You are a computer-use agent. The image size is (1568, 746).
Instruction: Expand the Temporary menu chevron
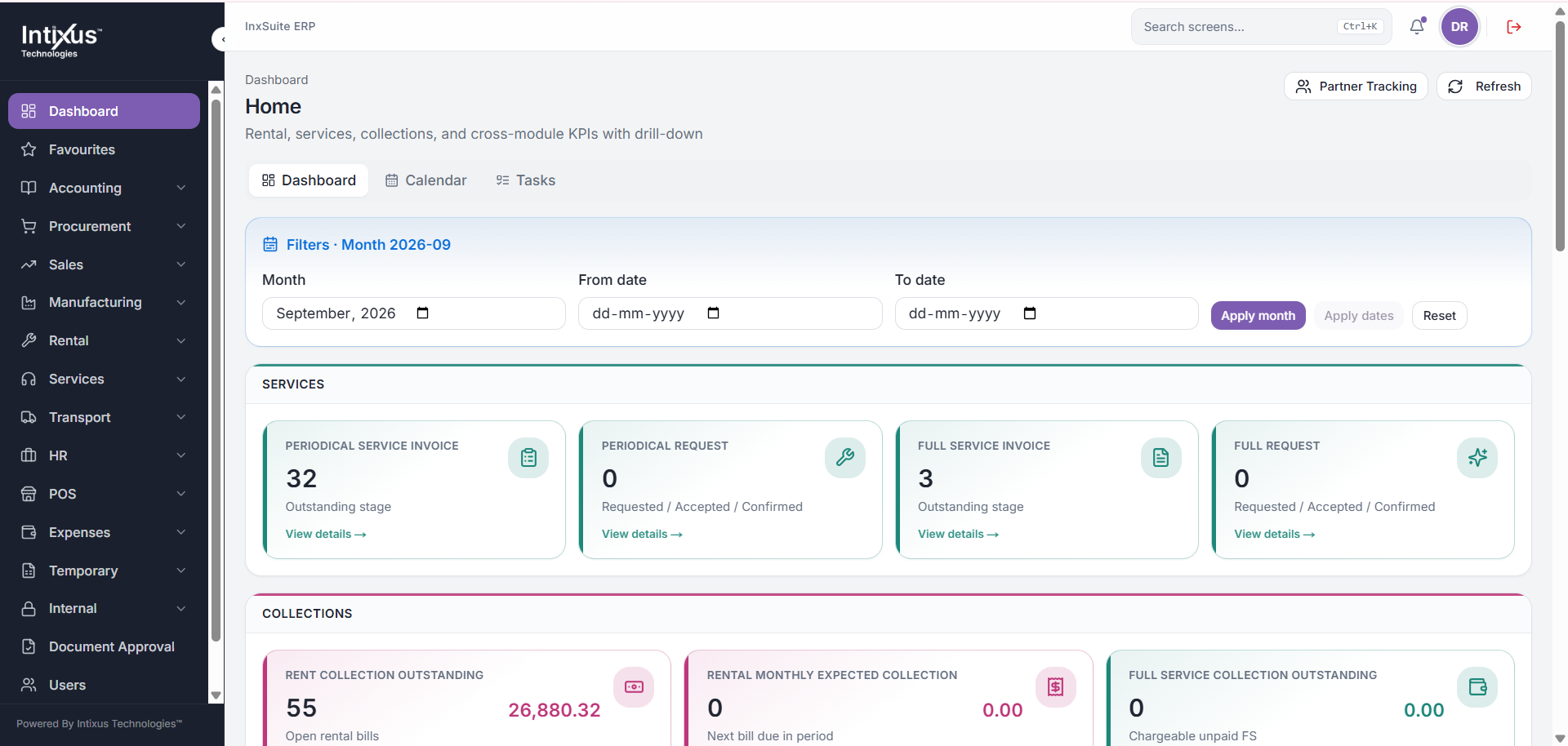pos(181,571)
